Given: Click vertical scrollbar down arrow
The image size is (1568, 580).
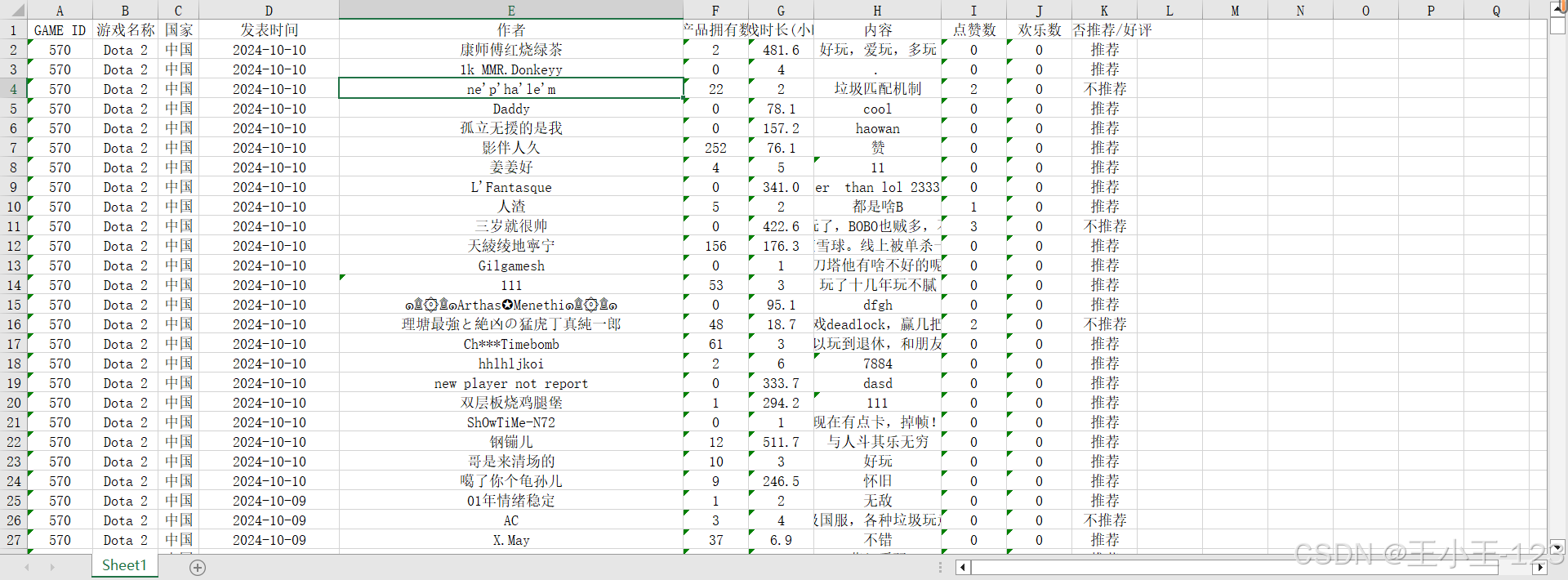Looking at the screenshot, I should 1557,547.
